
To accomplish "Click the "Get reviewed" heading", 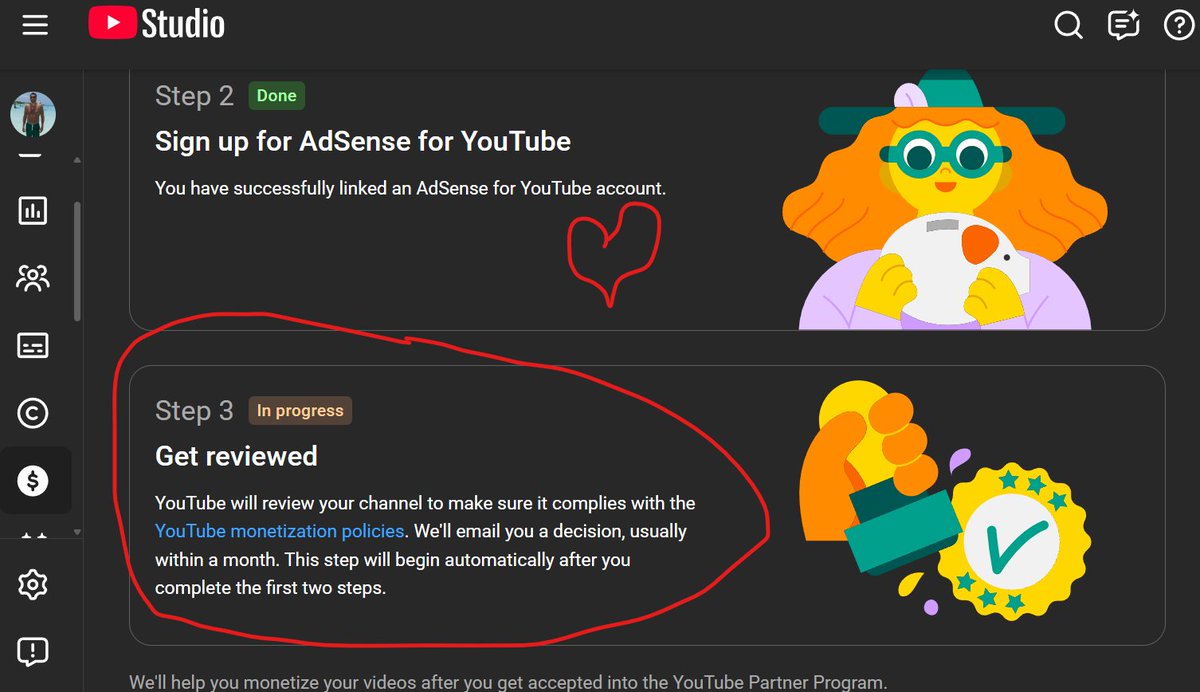I will (x=236, y=456).
